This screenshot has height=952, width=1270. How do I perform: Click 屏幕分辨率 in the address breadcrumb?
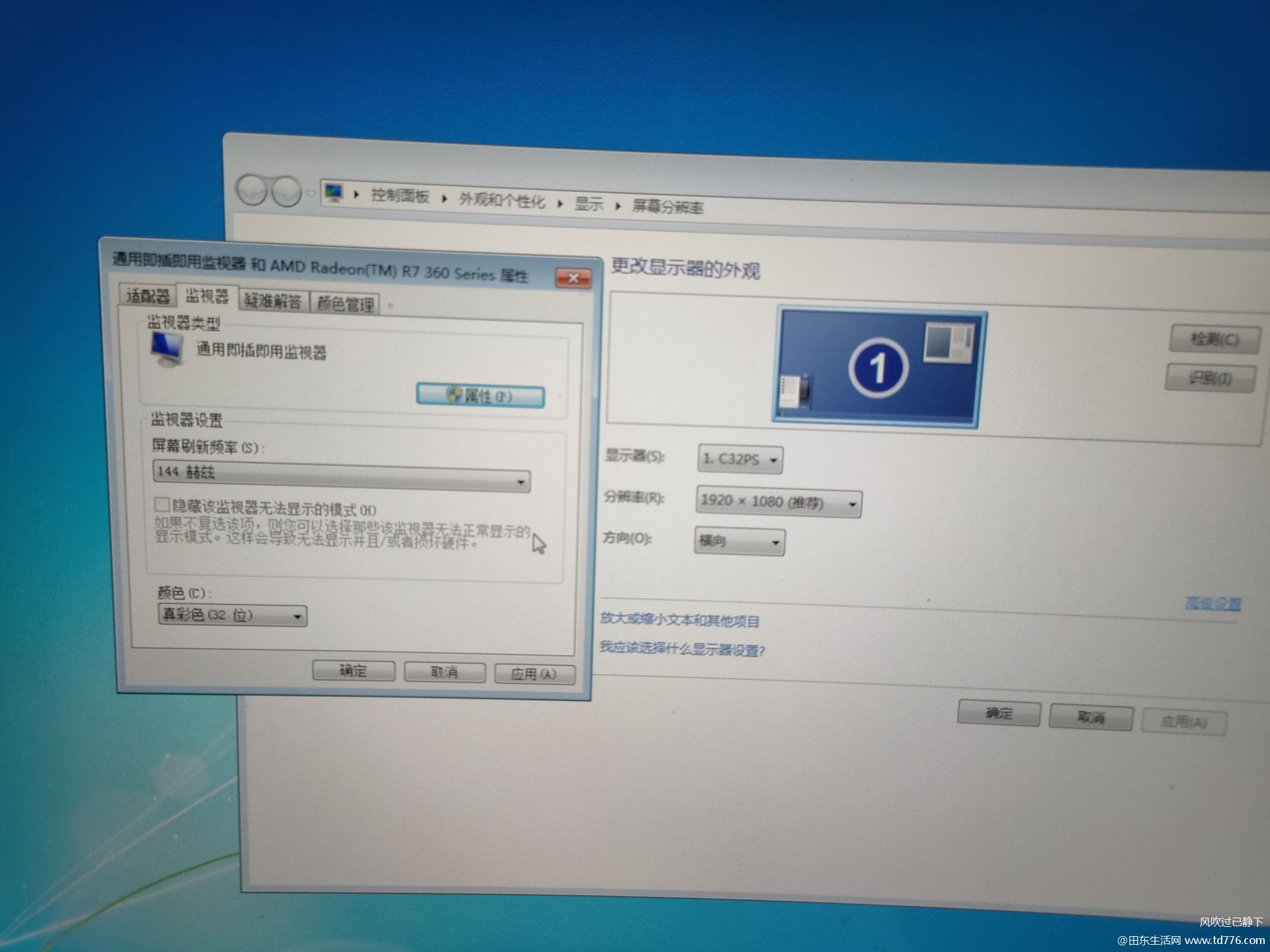pos(667,207)
